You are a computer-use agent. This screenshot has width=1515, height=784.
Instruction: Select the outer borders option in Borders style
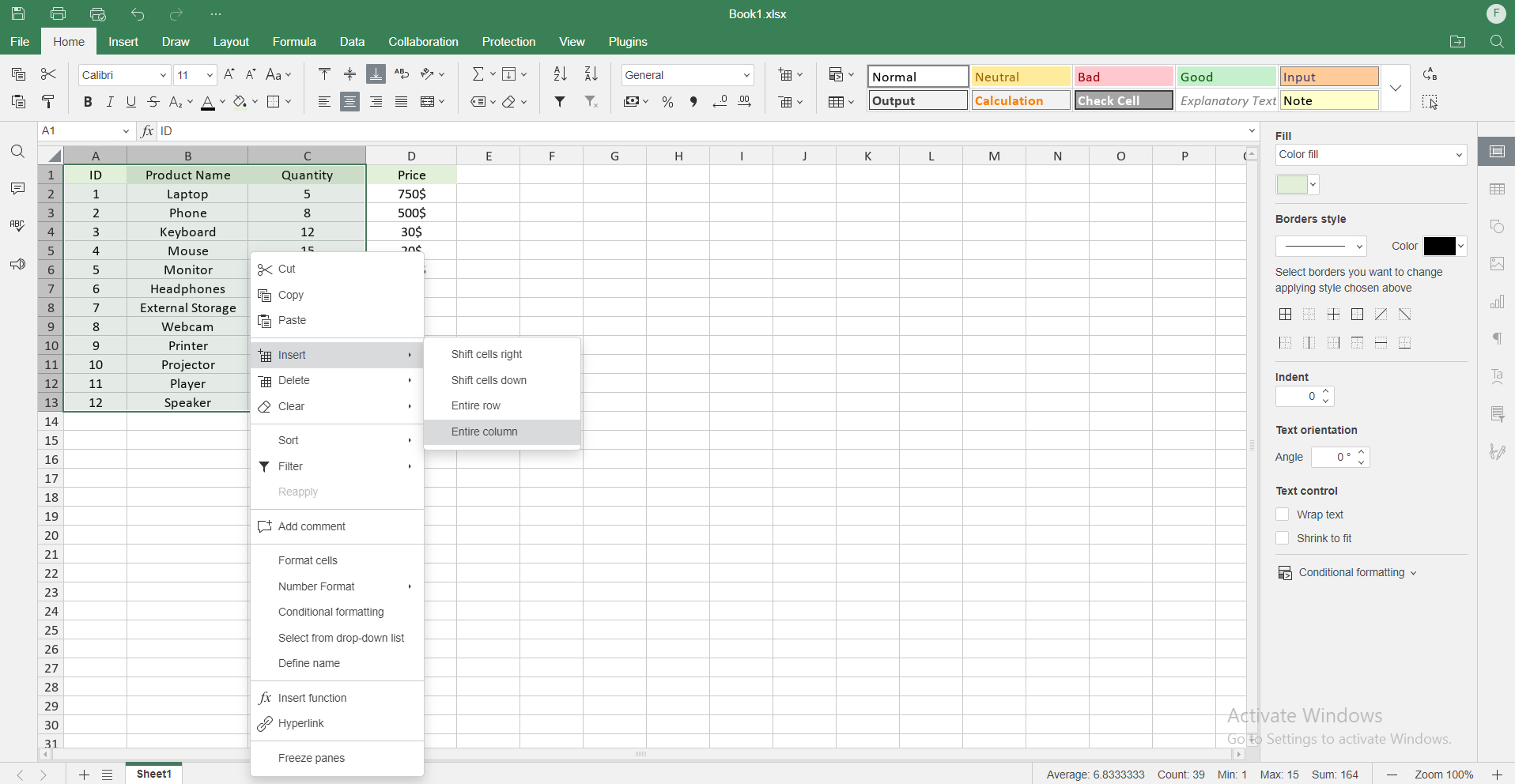tap(1357, 314)
